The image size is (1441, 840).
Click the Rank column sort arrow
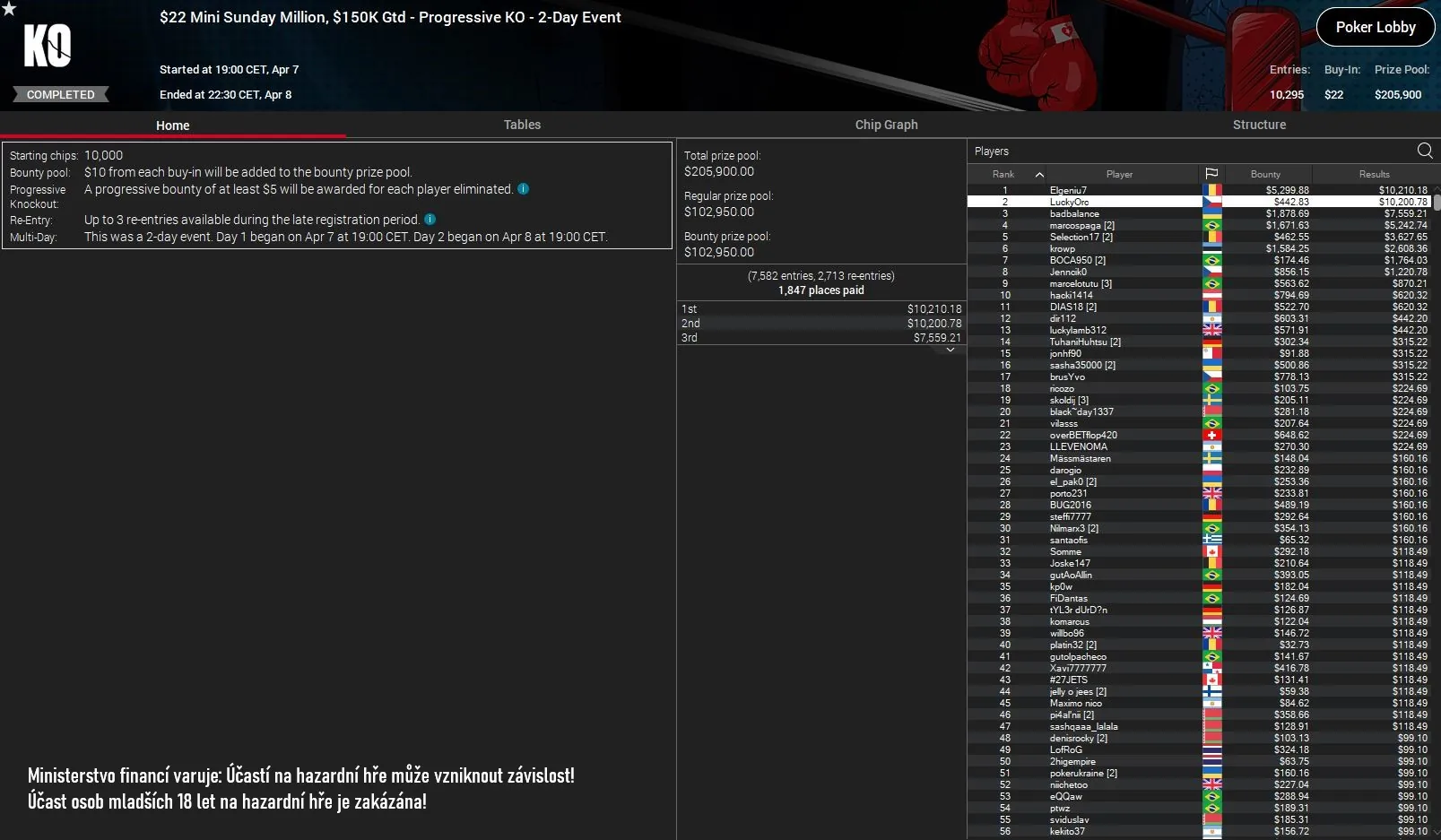coord(1039,175)
